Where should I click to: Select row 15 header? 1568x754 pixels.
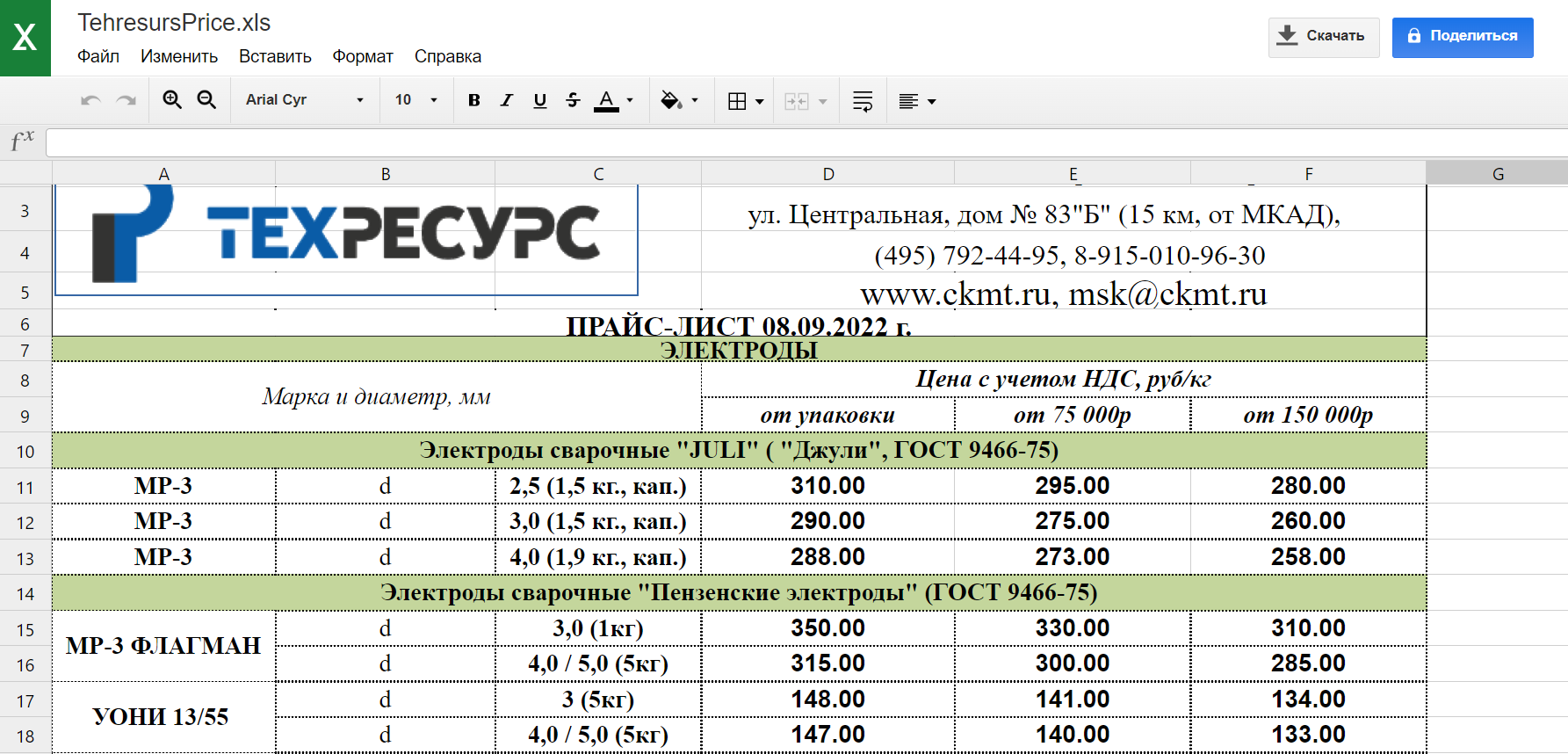click(x=25, y=629)
